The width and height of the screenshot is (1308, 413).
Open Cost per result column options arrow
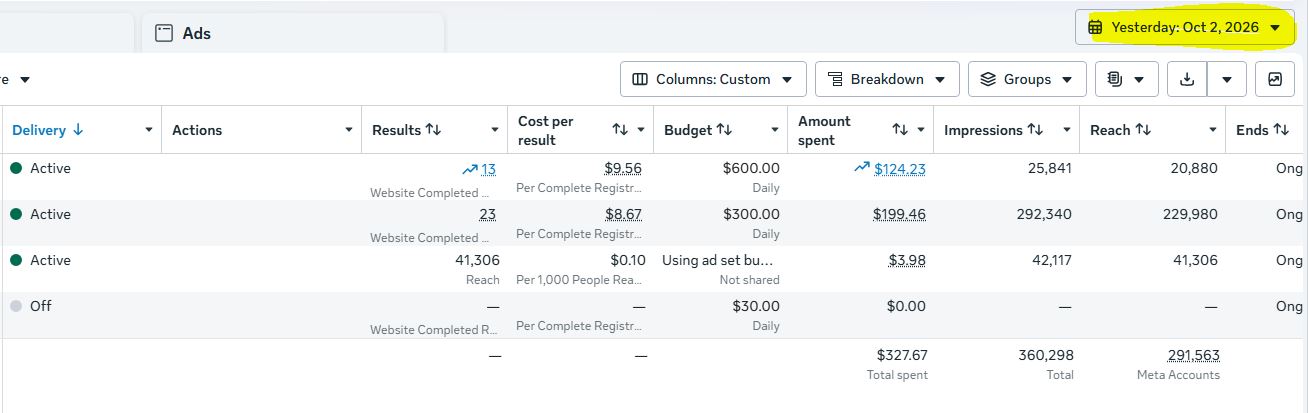(642, 130)
